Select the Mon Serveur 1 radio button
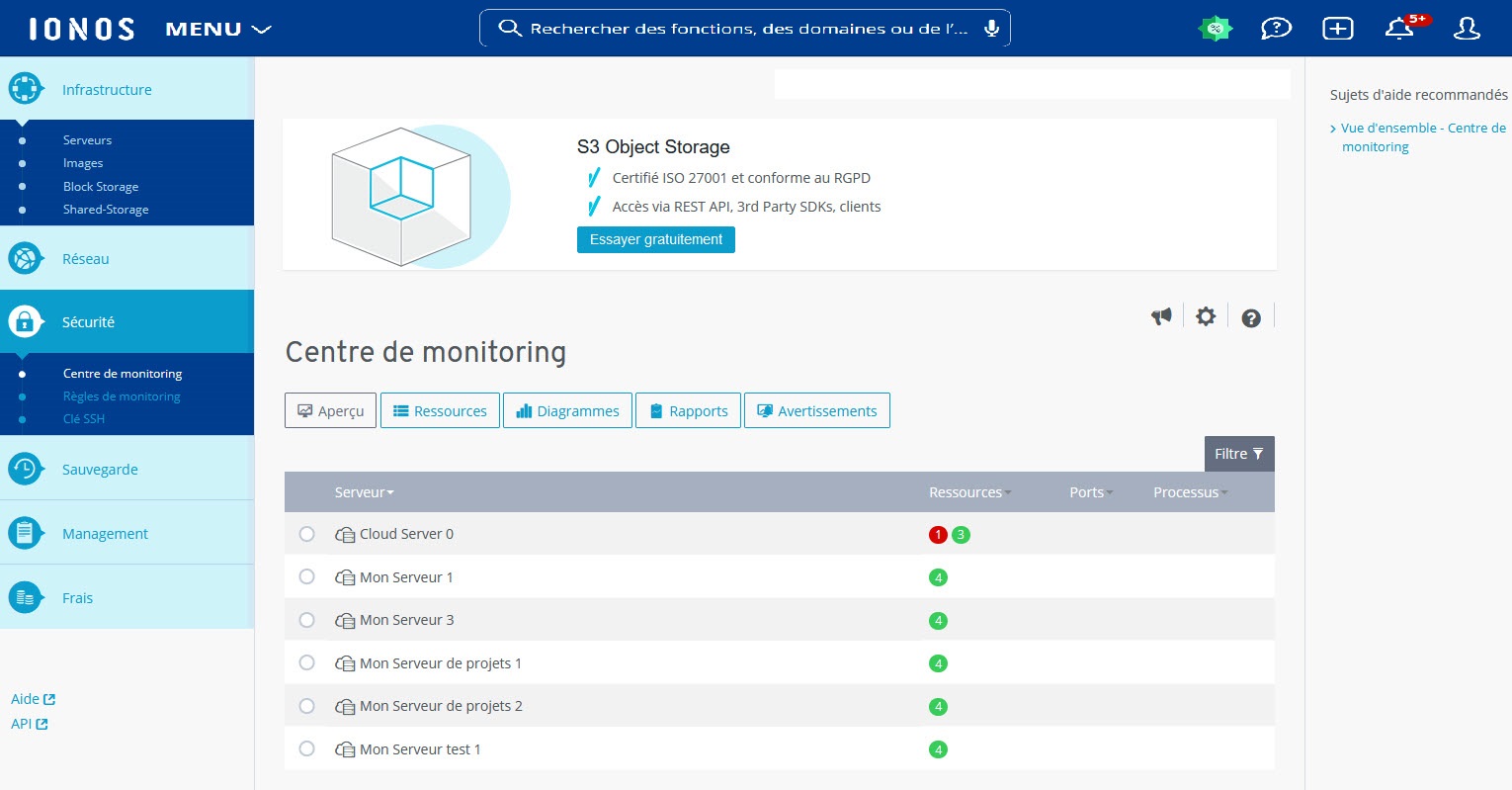 pos(306,576)
